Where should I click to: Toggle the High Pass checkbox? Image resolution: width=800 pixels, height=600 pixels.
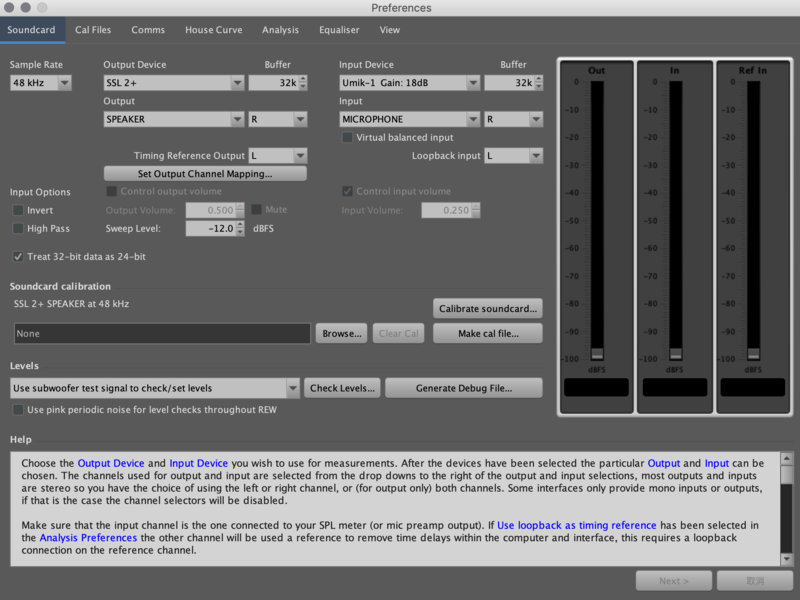click(18, 229)
